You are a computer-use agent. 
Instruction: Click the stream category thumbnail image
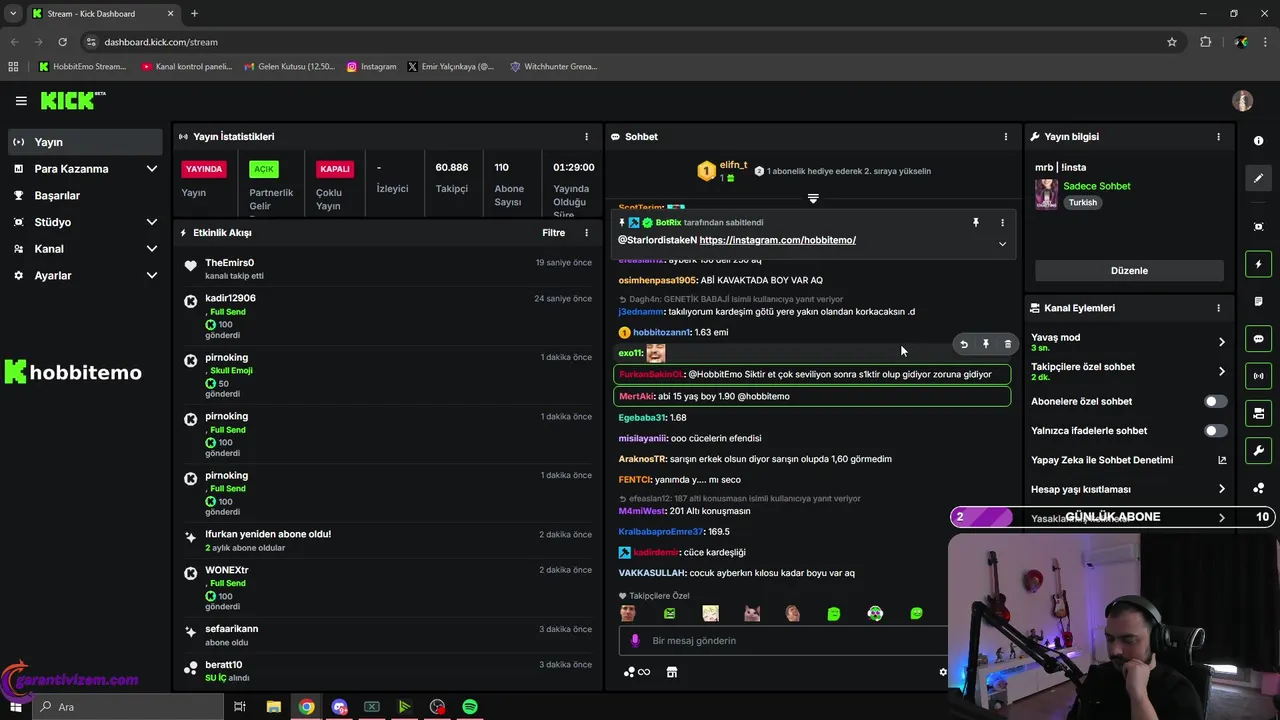[1046, 194]
